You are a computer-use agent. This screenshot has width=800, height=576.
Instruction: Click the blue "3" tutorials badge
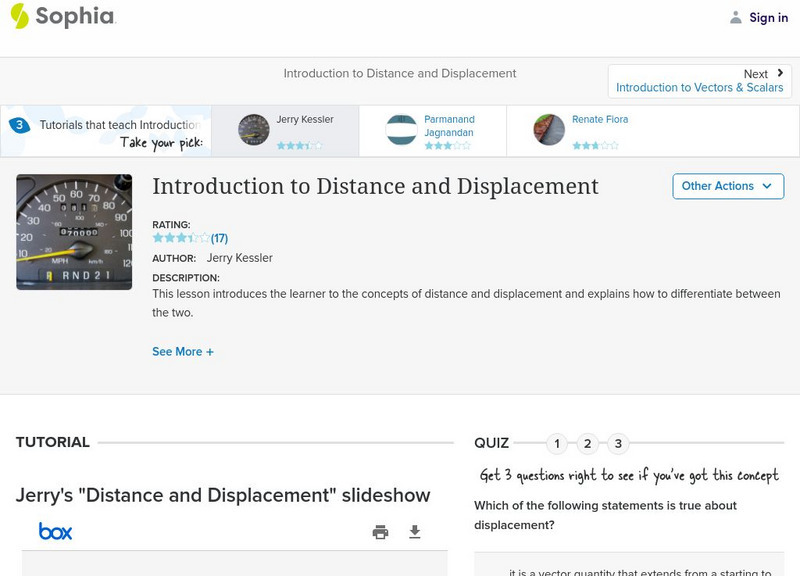pyautogui.click(x=21, y=124)
